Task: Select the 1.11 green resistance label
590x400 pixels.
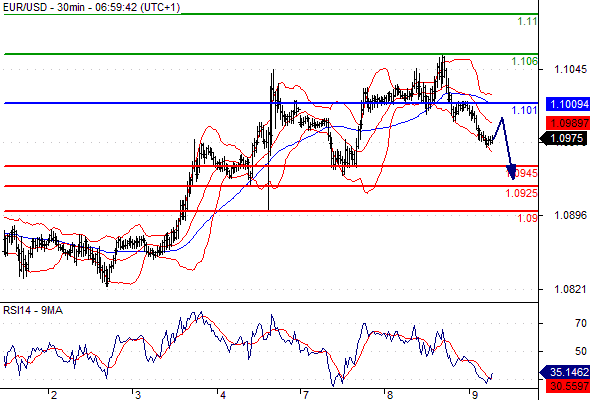Action: click(x=528, y=21)
